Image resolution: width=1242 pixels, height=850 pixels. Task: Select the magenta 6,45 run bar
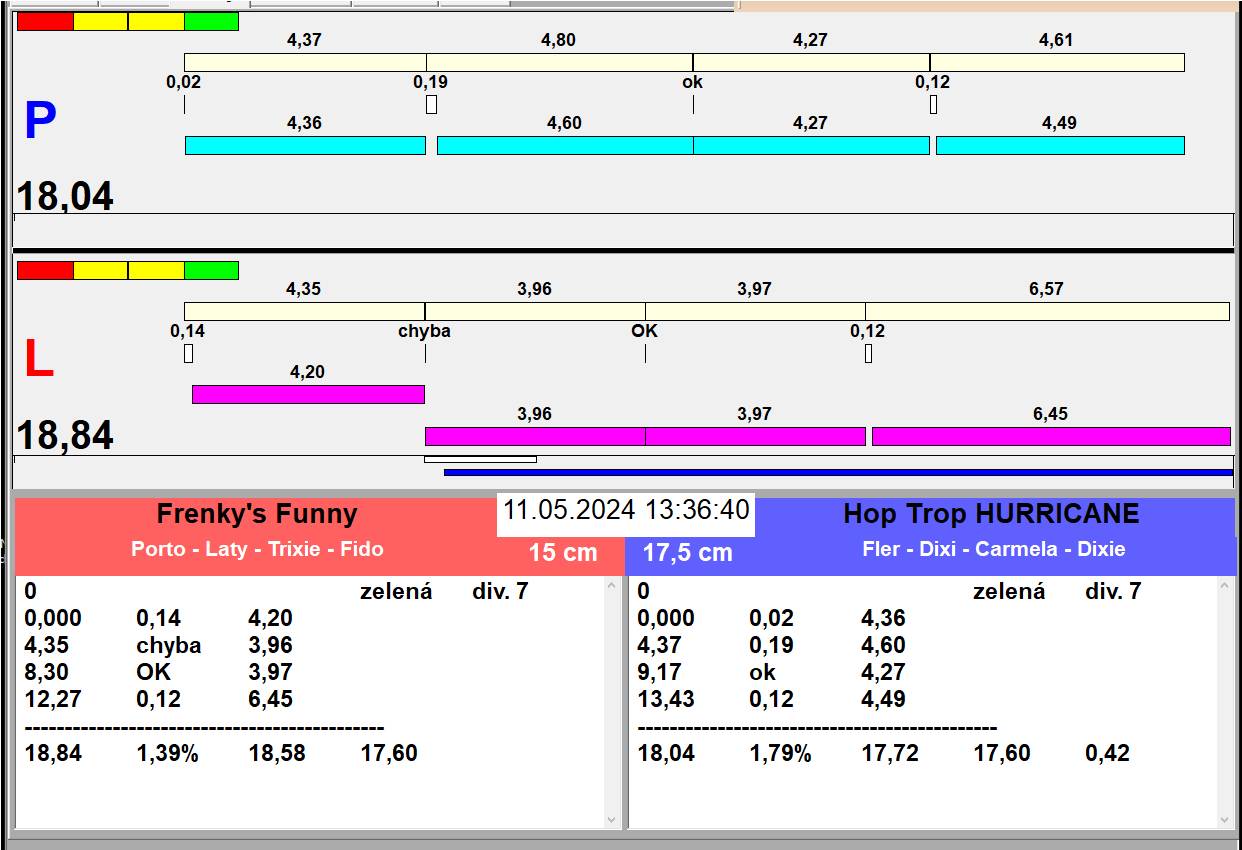click(x=1050, y=436)
